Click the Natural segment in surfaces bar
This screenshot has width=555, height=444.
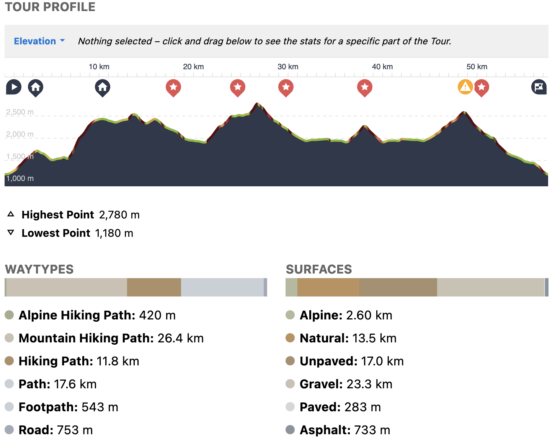pyautogui.click(x=328, y=287)
